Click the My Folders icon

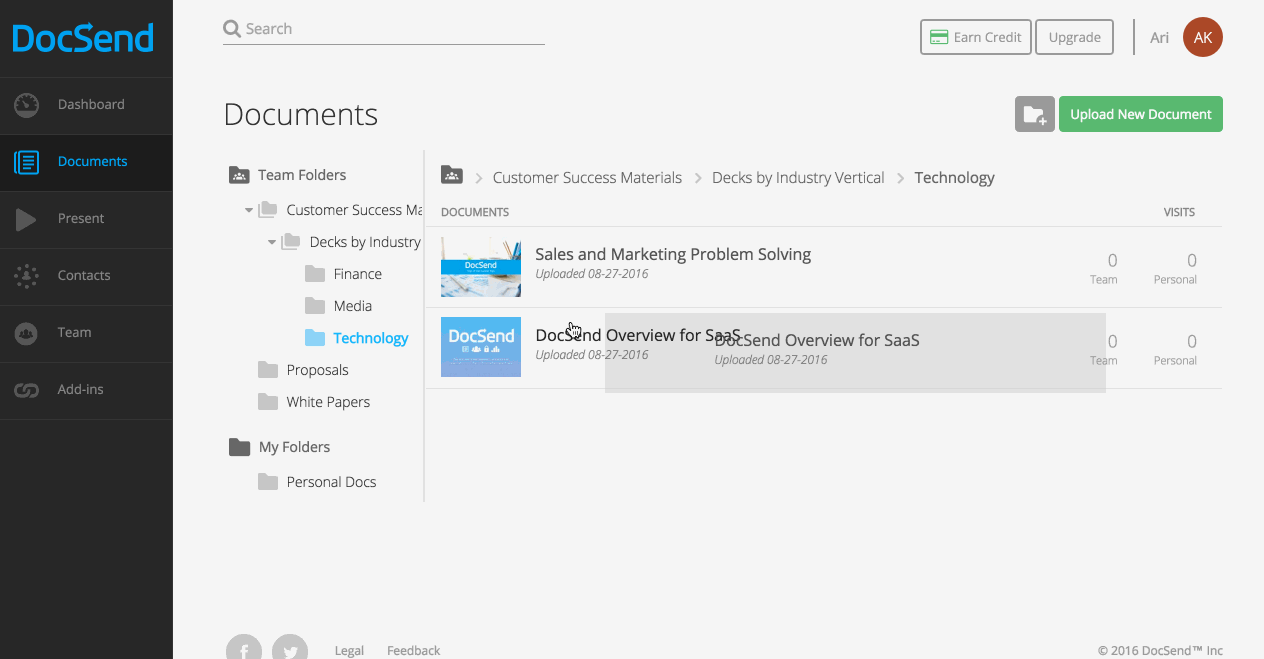coord(239,447)
